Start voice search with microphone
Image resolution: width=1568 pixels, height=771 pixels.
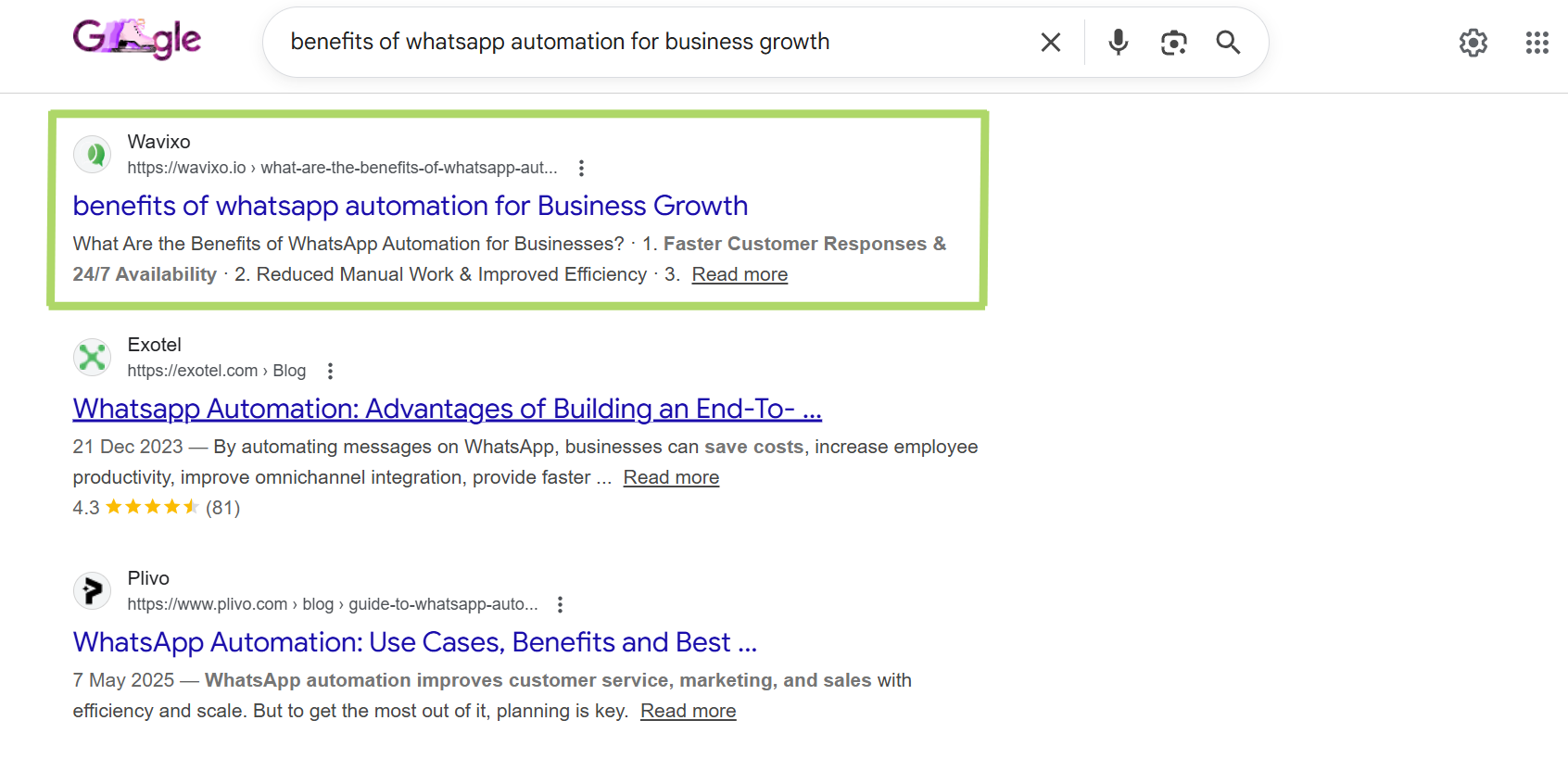coord(1119,43)
